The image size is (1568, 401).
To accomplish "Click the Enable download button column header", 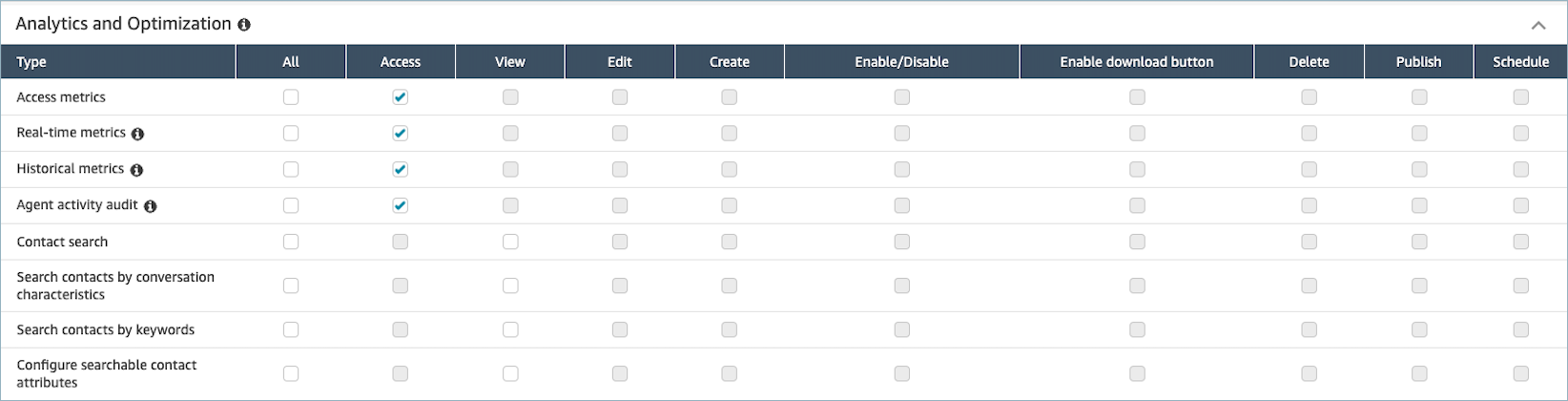I will [1136, 62].
